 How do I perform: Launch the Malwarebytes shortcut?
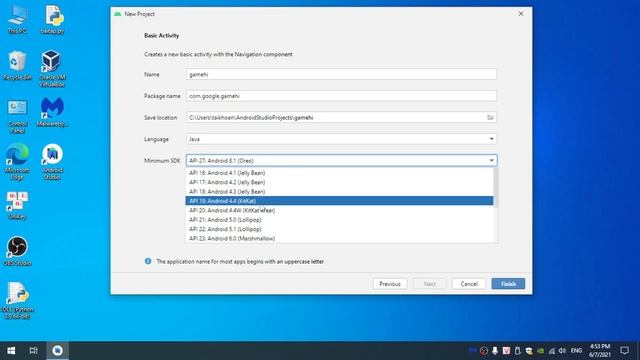click(52, 112)
